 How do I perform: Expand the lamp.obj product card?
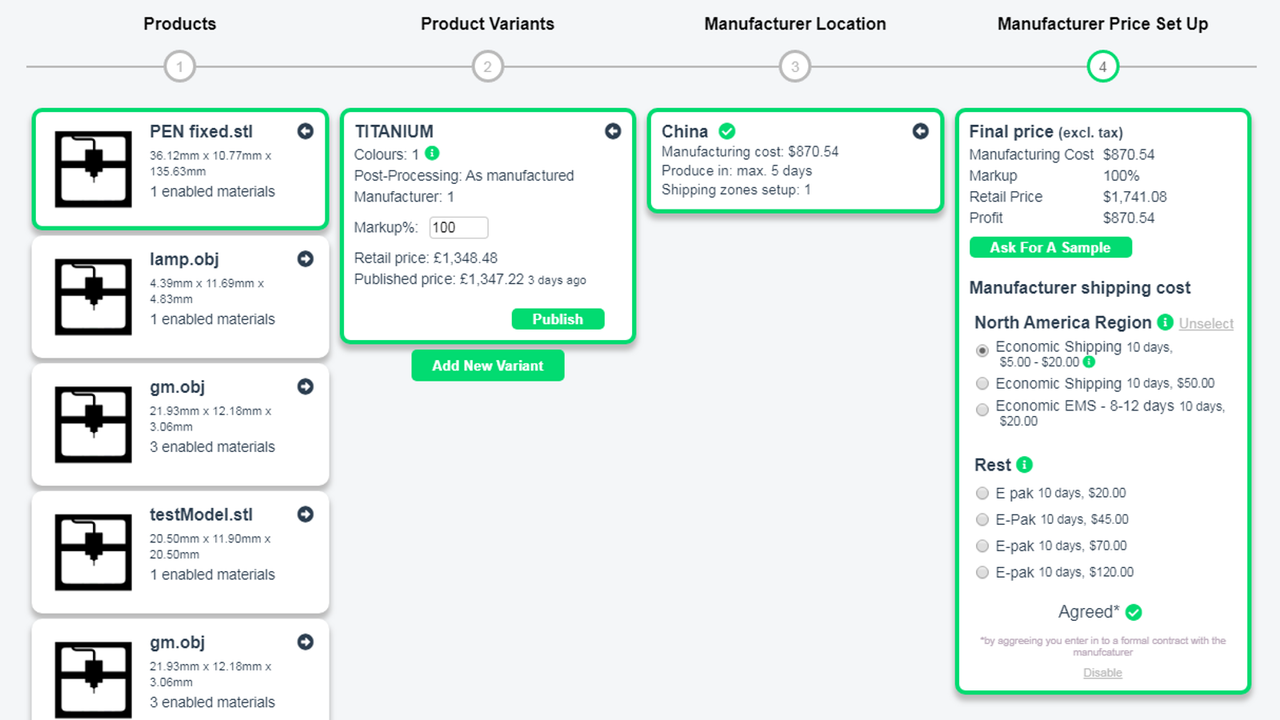click(306, 259)
